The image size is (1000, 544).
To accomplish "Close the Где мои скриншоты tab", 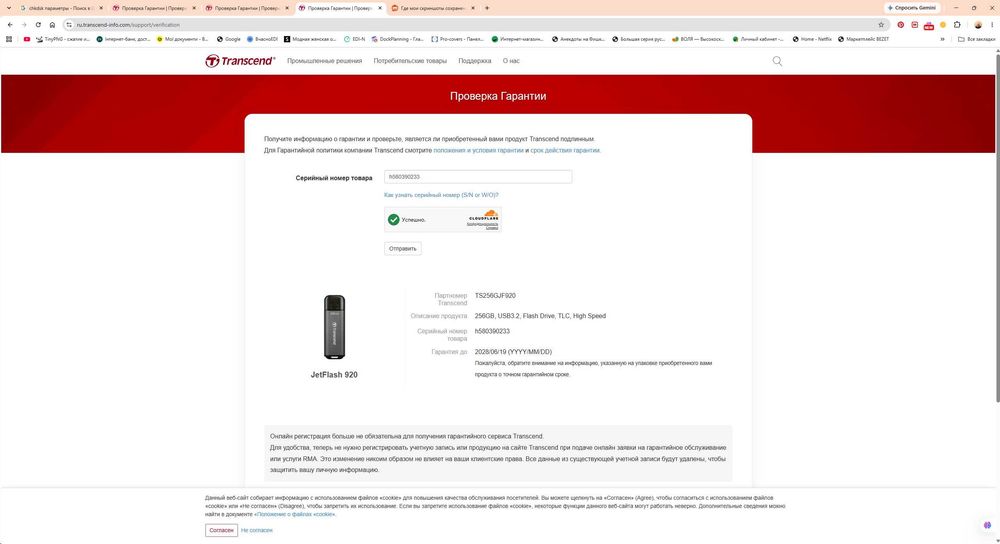I will [473, 8].
